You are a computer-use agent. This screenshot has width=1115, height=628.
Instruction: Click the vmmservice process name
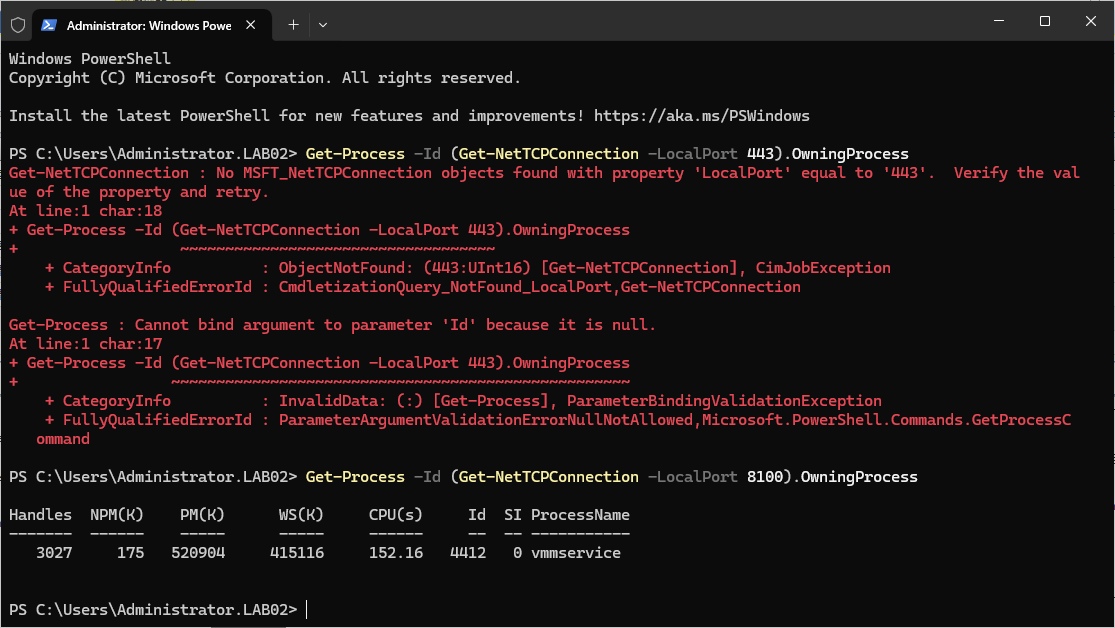coord(575,553)
